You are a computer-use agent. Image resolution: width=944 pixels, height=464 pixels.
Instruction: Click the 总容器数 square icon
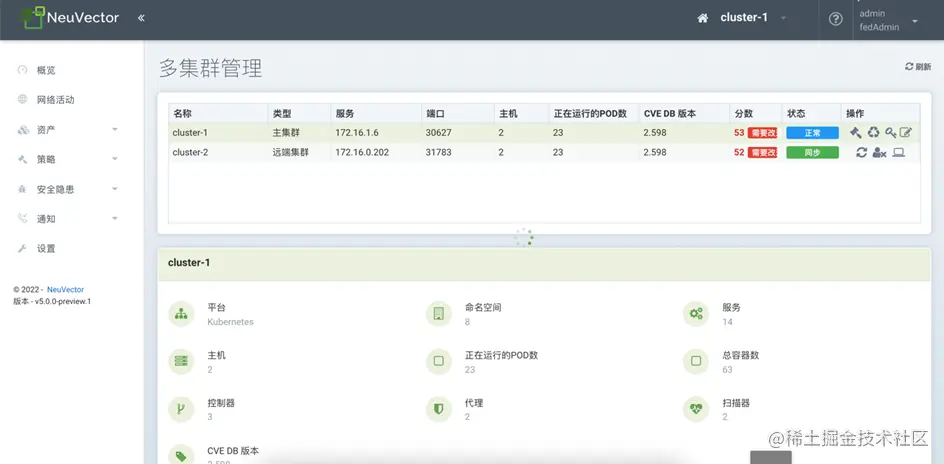click(x=696, y=361)
